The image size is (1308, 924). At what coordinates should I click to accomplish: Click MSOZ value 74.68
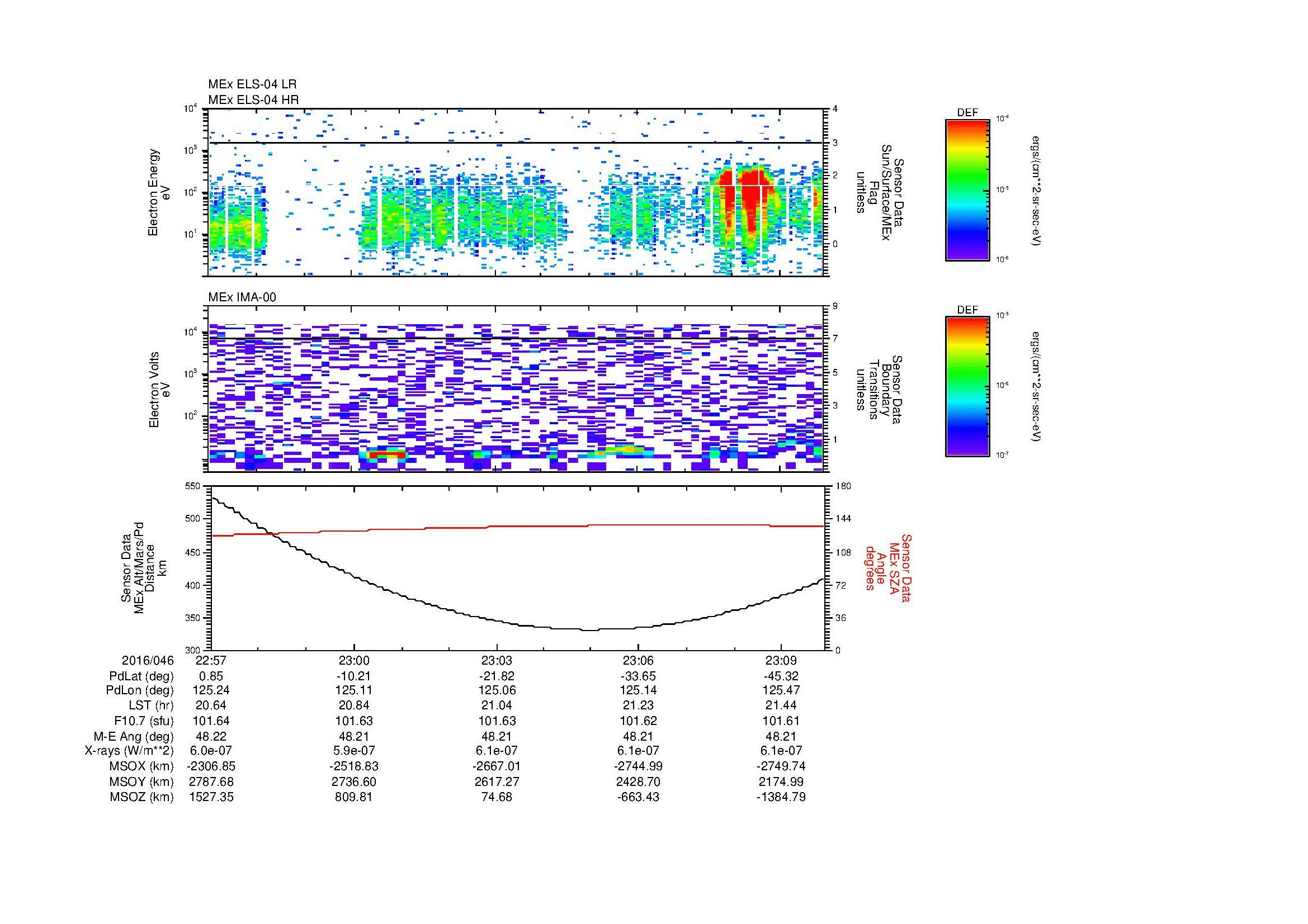coord(496,797)
